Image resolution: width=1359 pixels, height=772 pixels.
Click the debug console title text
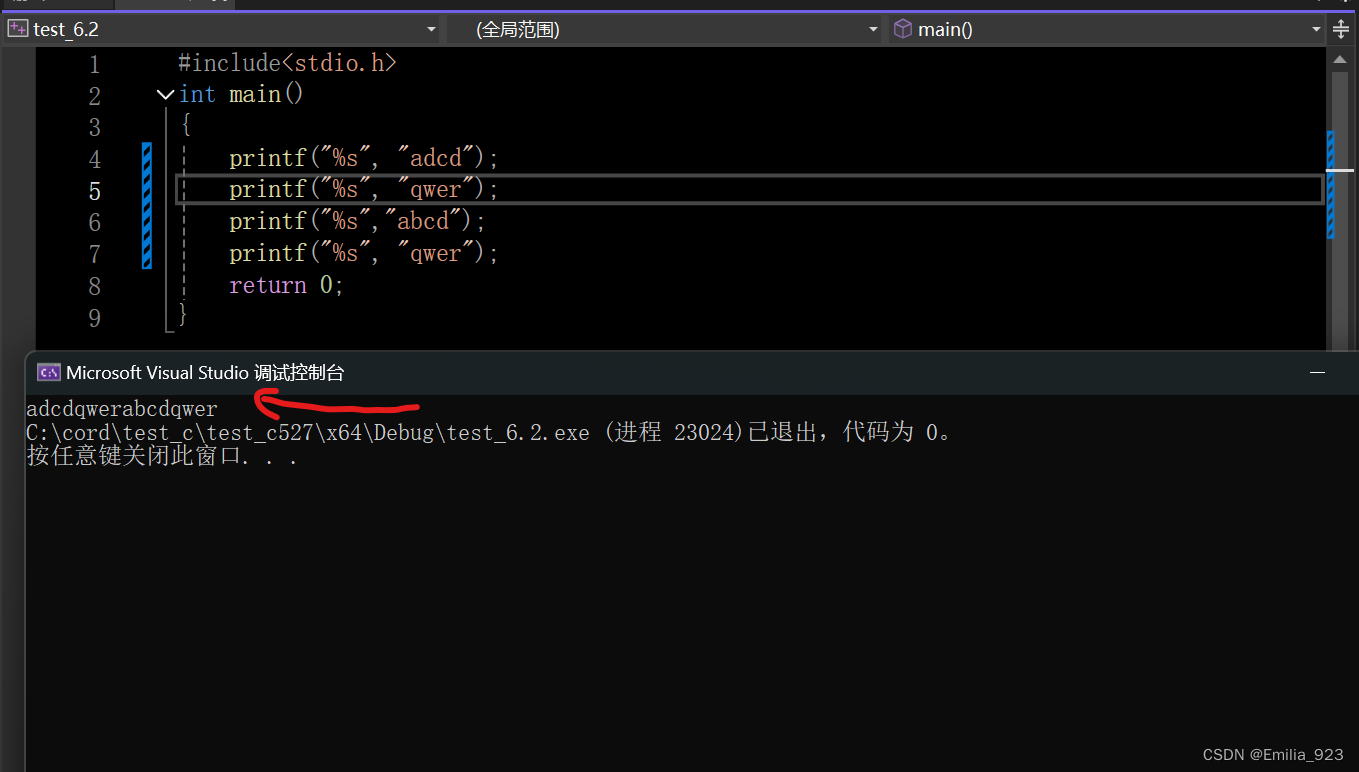click(205, 373)
